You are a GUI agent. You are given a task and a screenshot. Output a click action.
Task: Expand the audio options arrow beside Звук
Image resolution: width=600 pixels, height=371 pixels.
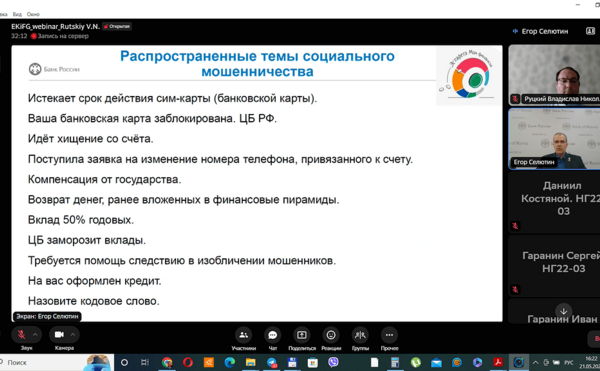tap(35, 335)
